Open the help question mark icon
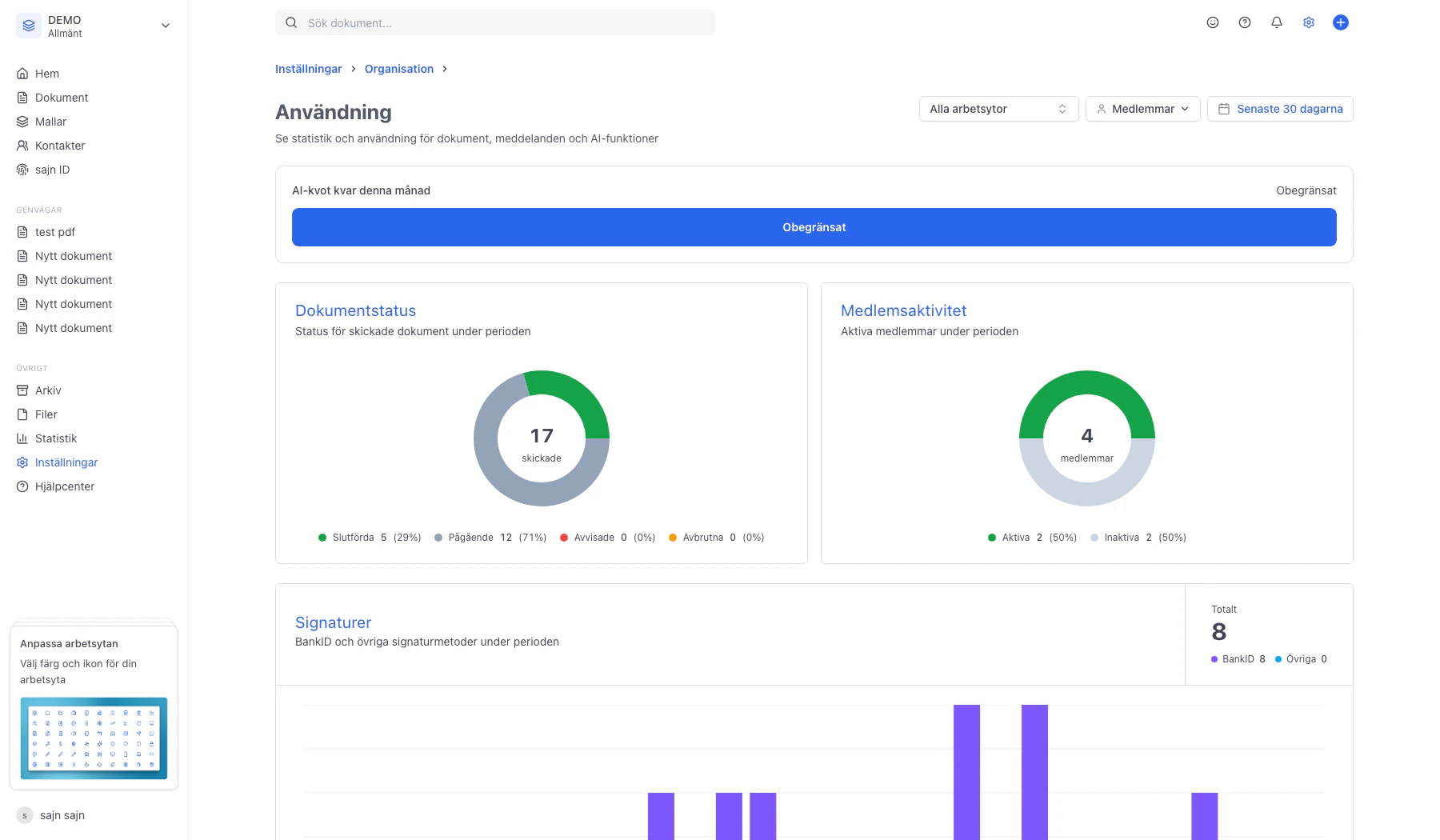Image resolution: width=1440 pixels, height=840 pixels. coord(1245,22)
